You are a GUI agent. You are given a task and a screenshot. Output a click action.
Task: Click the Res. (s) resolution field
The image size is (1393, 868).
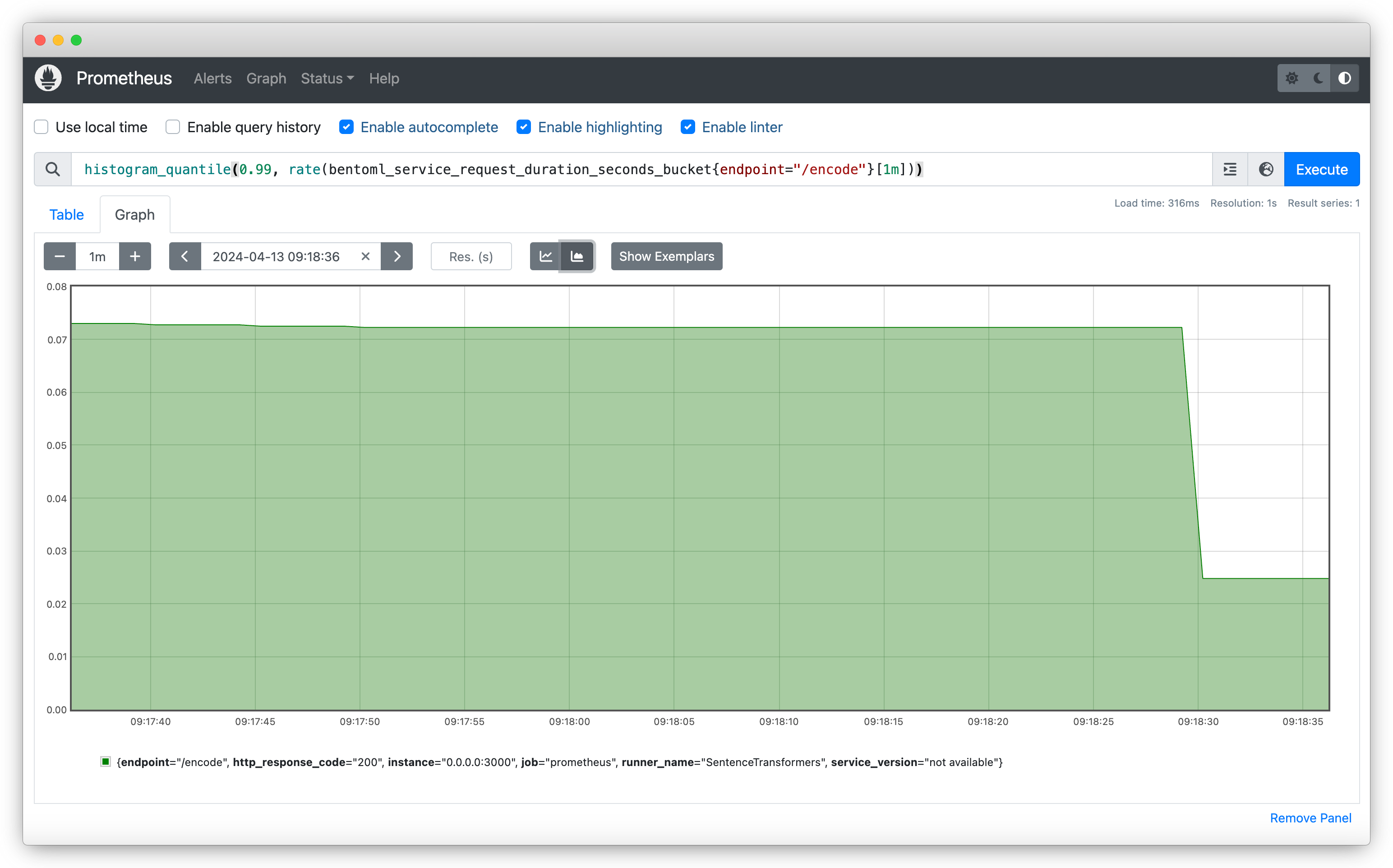click(x=471, y=257)
